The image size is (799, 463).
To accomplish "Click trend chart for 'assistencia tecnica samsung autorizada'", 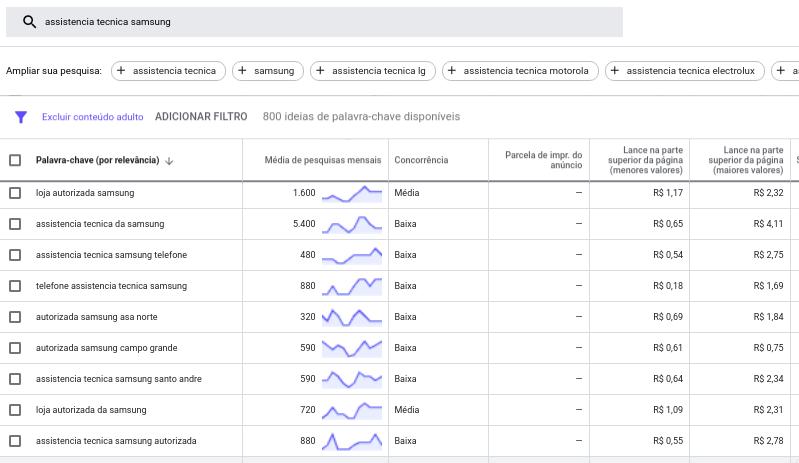I will (352, 442).
